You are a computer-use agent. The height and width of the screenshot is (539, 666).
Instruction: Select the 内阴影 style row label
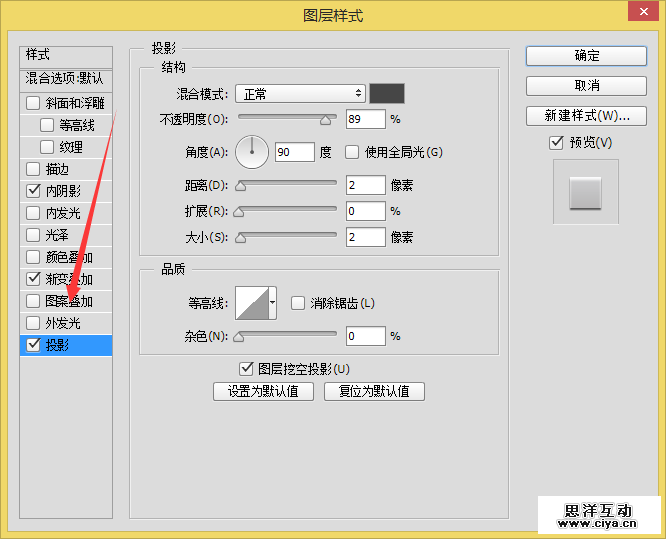63,191
